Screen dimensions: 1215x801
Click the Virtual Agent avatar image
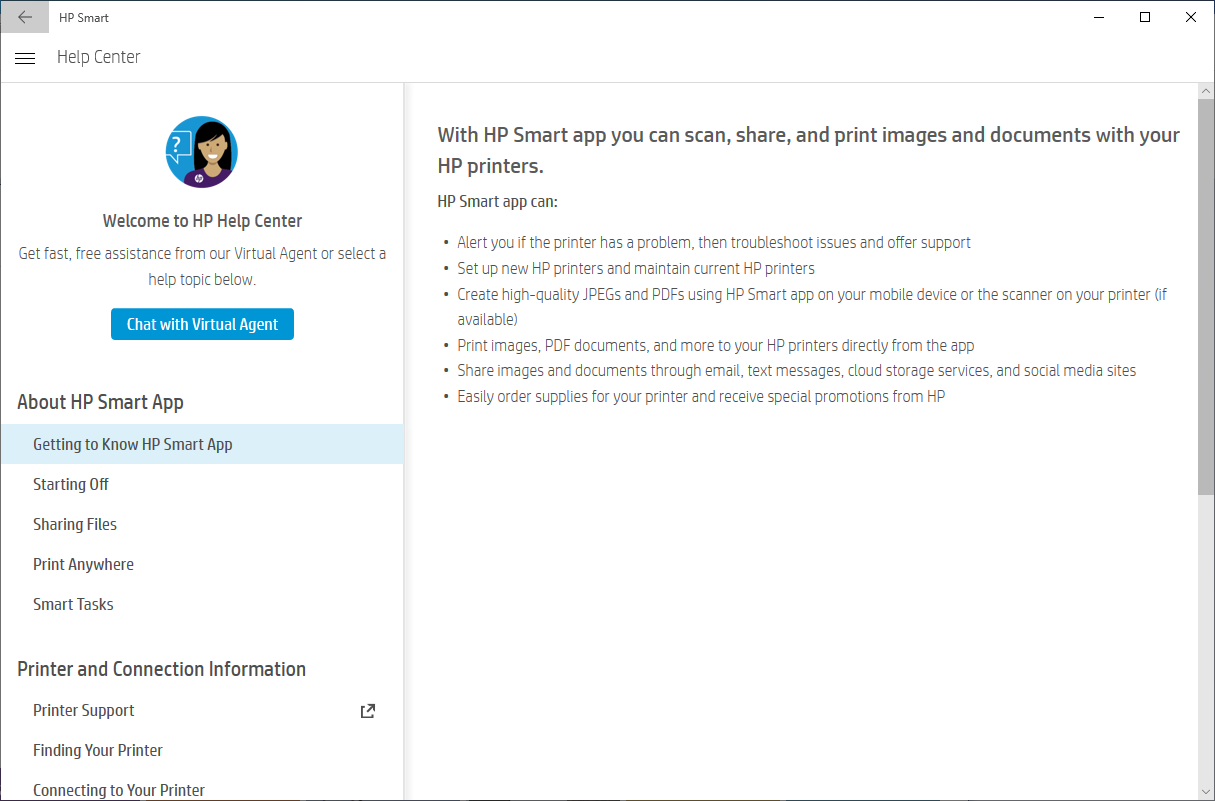pyautogui.click(x=202, y=152)
